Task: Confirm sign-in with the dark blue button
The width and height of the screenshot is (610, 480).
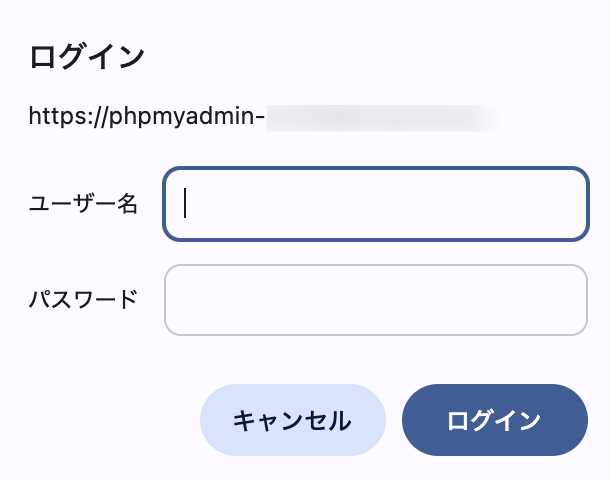Action: click(494, 420)
